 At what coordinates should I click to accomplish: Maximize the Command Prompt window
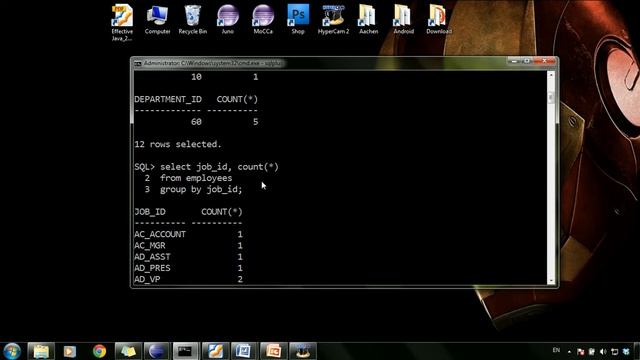coord(527,61)
